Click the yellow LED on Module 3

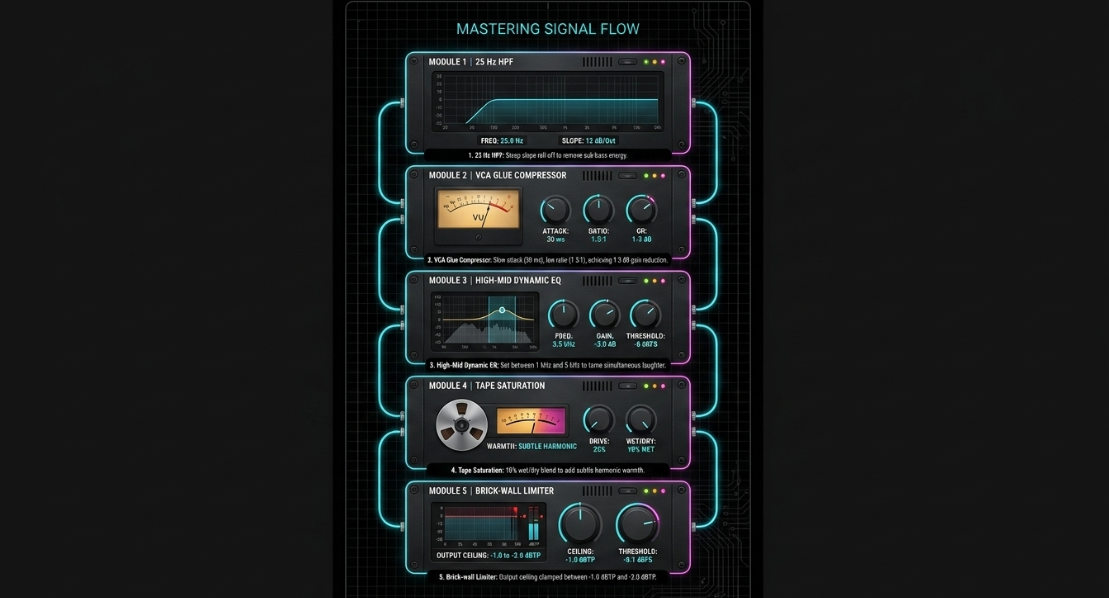pyautogui.click(x=654, y=281)
